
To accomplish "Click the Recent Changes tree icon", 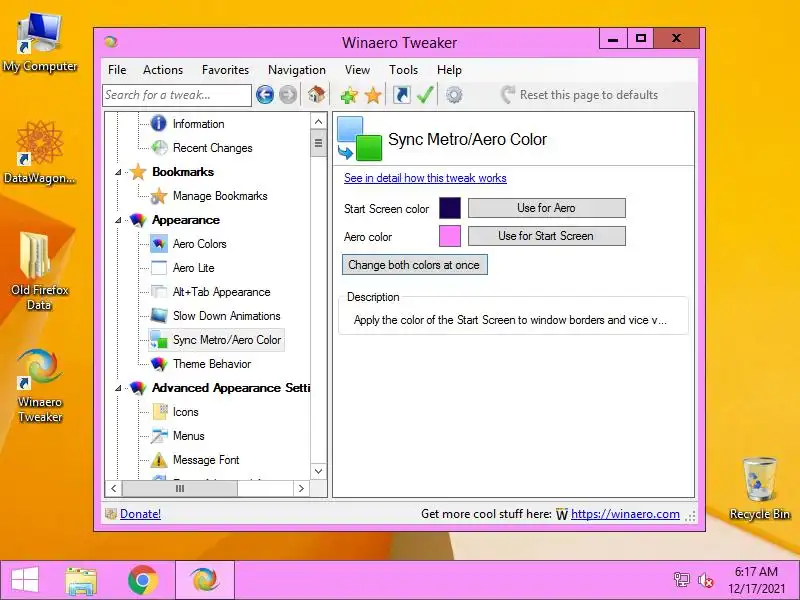I will pyautogui.click(x=159, y=148).
